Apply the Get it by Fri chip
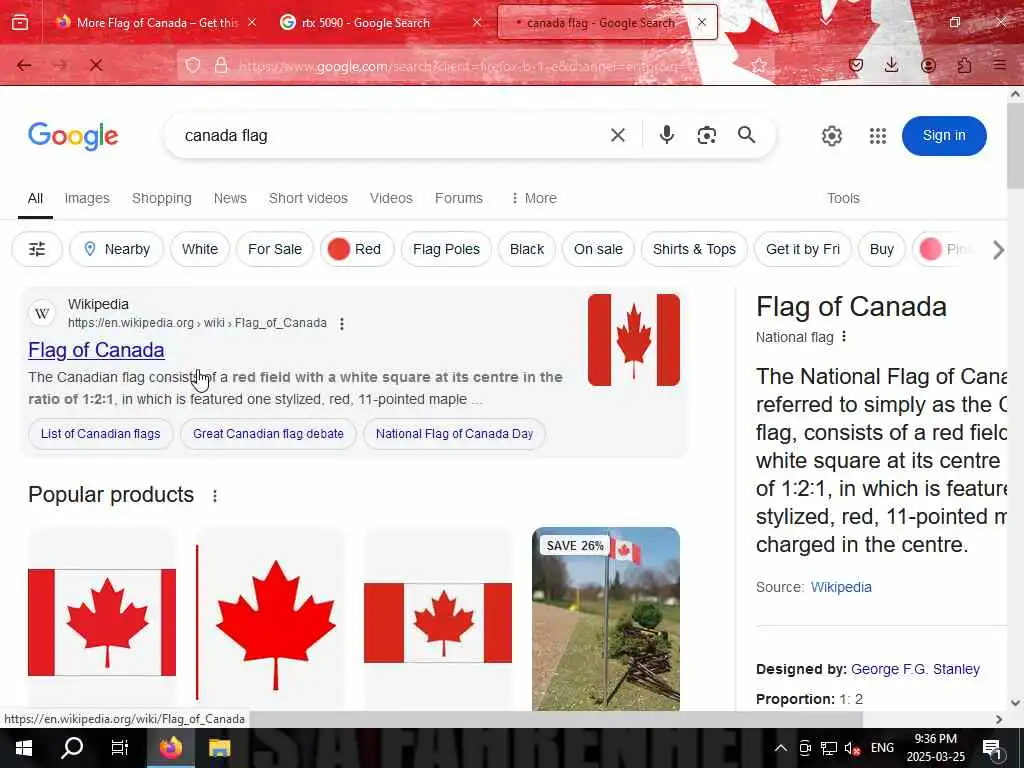The width and height of the screenshot is (1024, 768). pos(803,249)
